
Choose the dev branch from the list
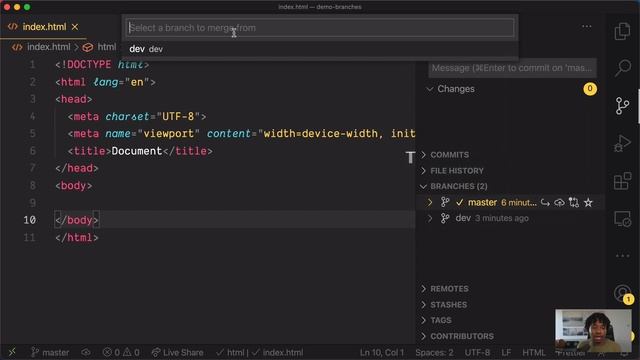[x=320, y=49]
